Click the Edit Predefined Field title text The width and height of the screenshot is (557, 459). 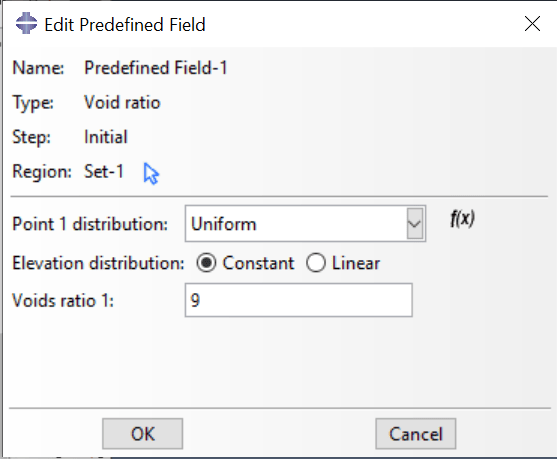[x=125, y=25]
